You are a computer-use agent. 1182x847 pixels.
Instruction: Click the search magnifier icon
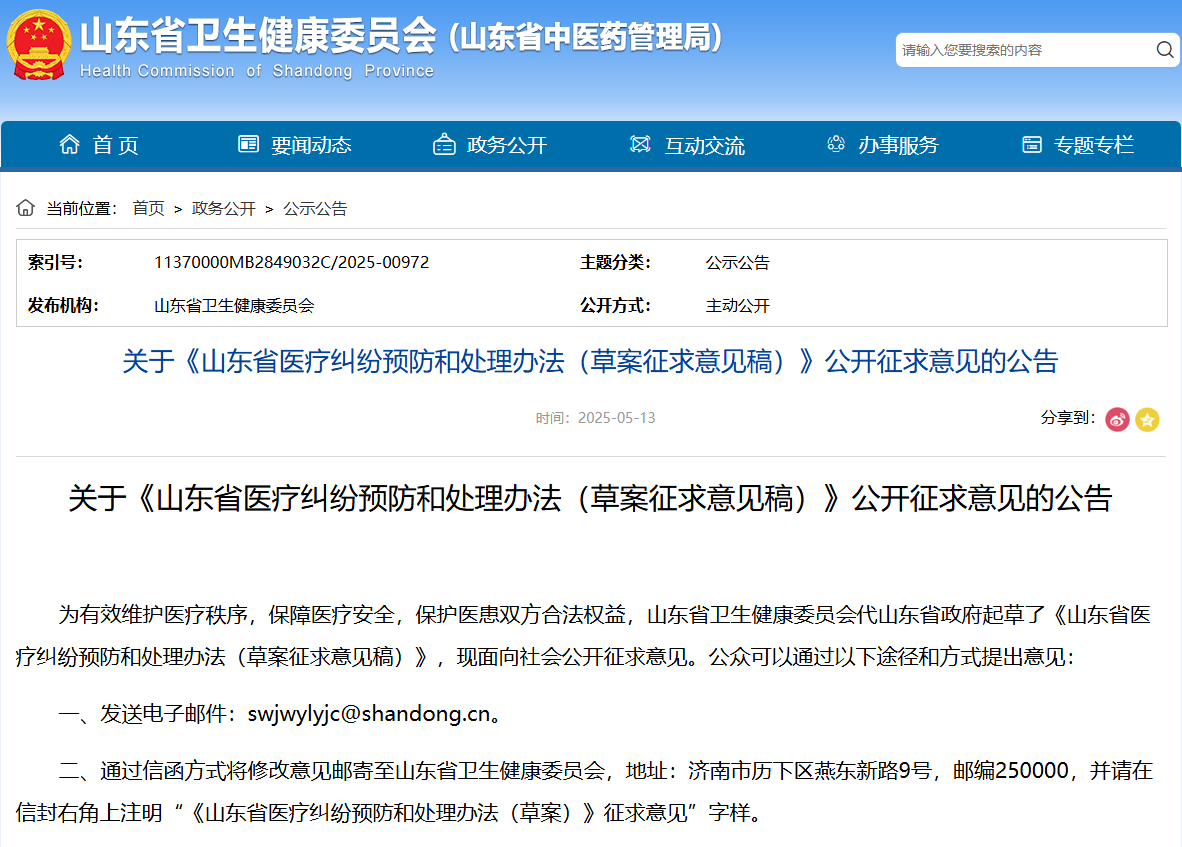click(1165, 49)
